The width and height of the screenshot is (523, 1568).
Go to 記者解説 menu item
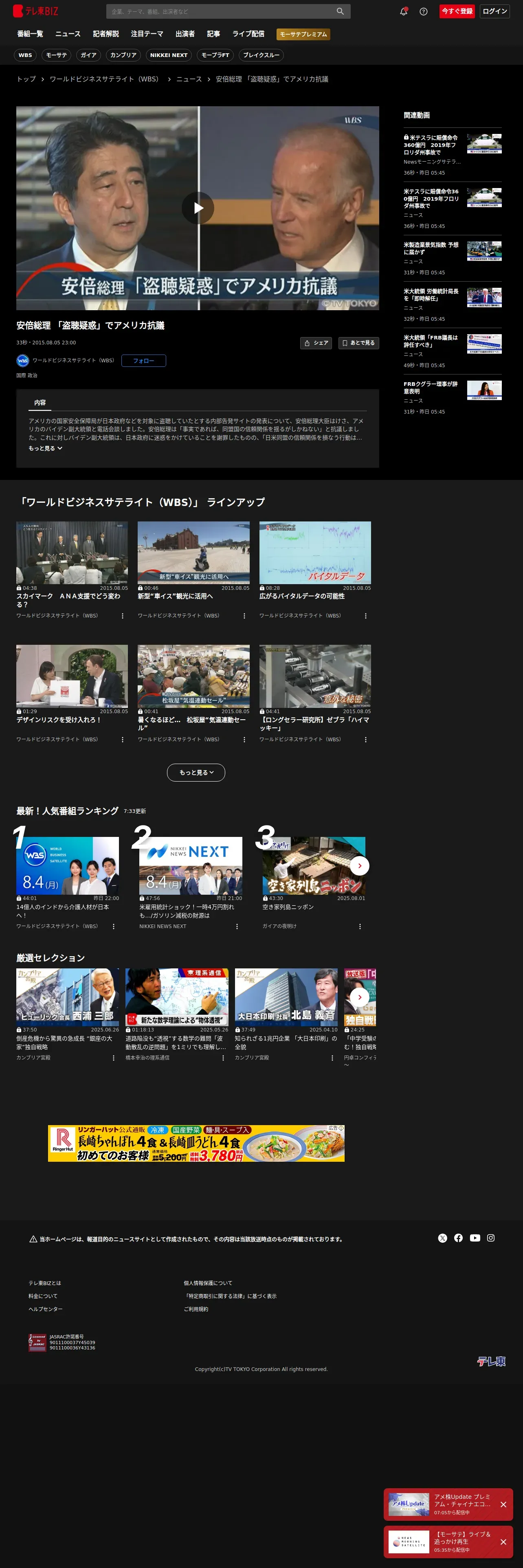pyautogui.click(x=106, y=34)
